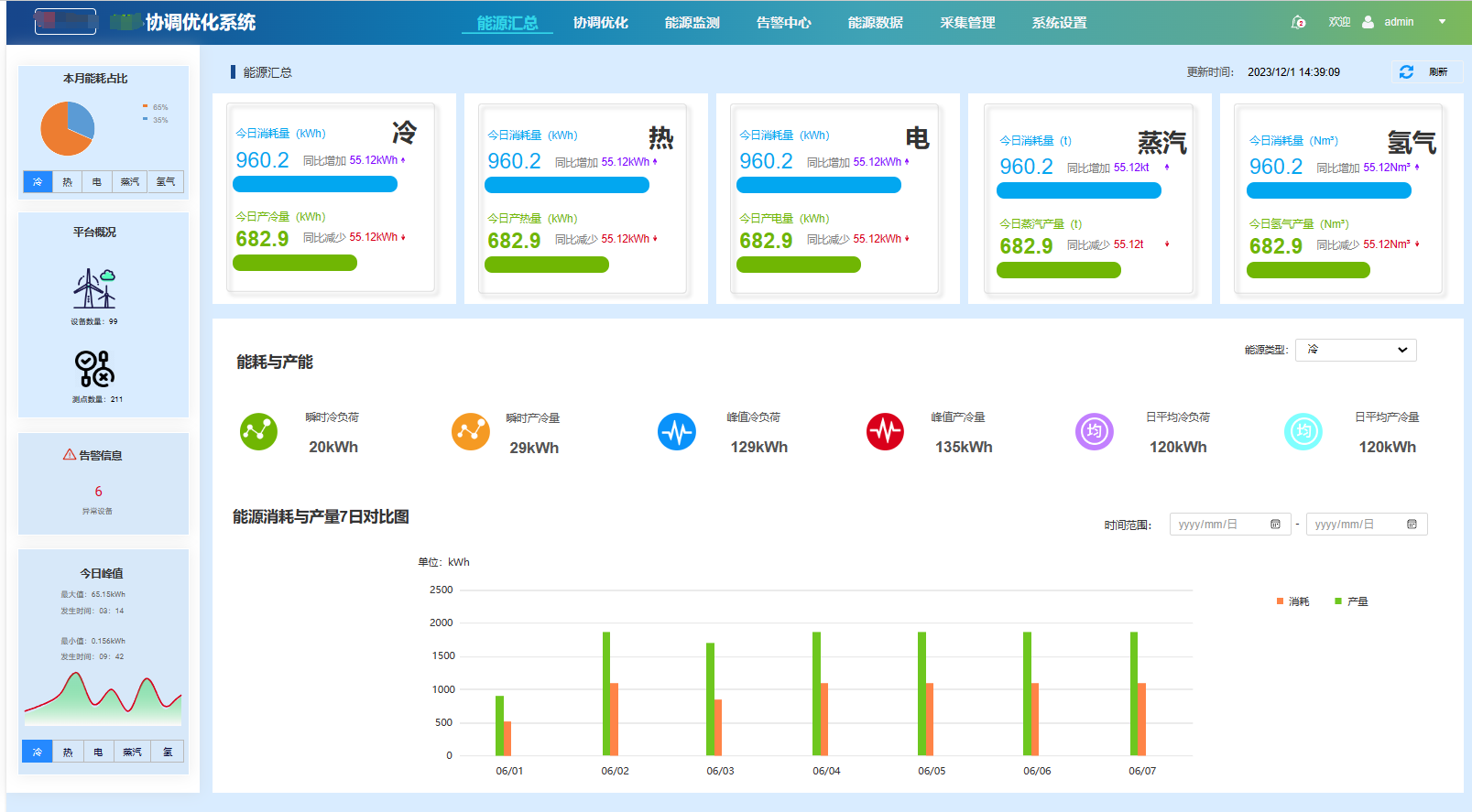
Task: Select 蒸汽 tab under 本月能耗占比
Action: click(x=129, y=181)
